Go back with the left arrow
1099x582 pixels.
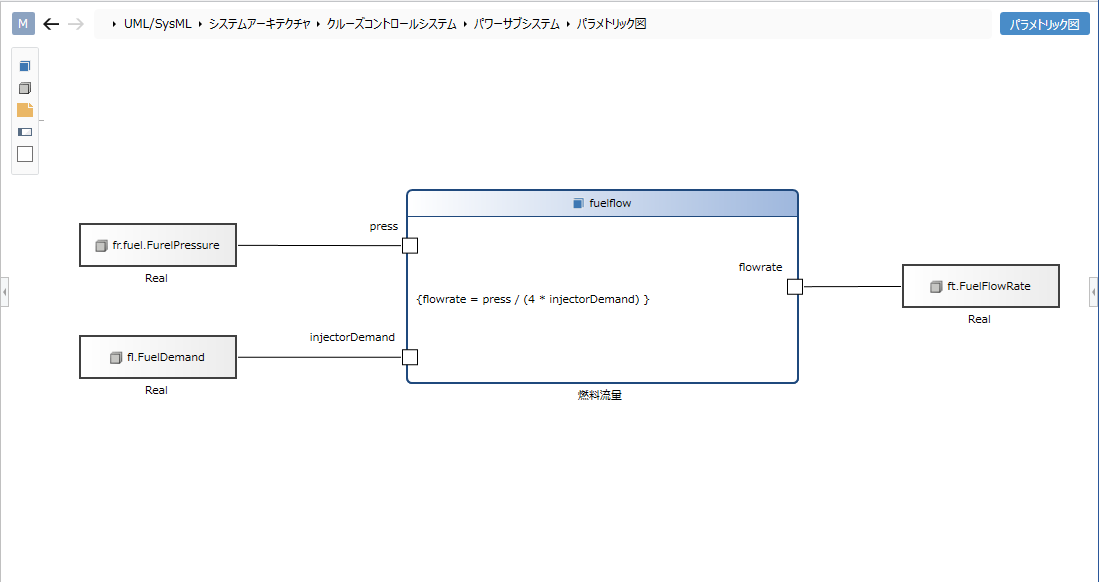pyautogui.click(x=51, y=24)
